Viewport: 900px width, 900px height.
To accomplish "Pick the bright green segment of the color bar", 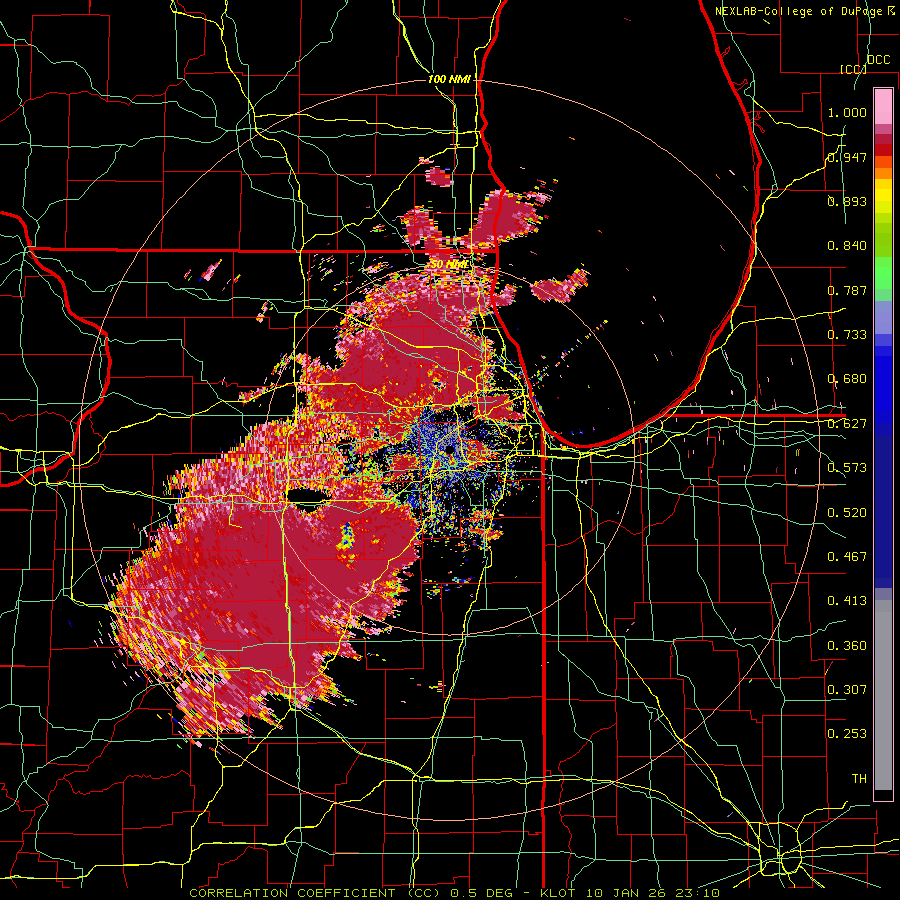I will pos(883,273).
